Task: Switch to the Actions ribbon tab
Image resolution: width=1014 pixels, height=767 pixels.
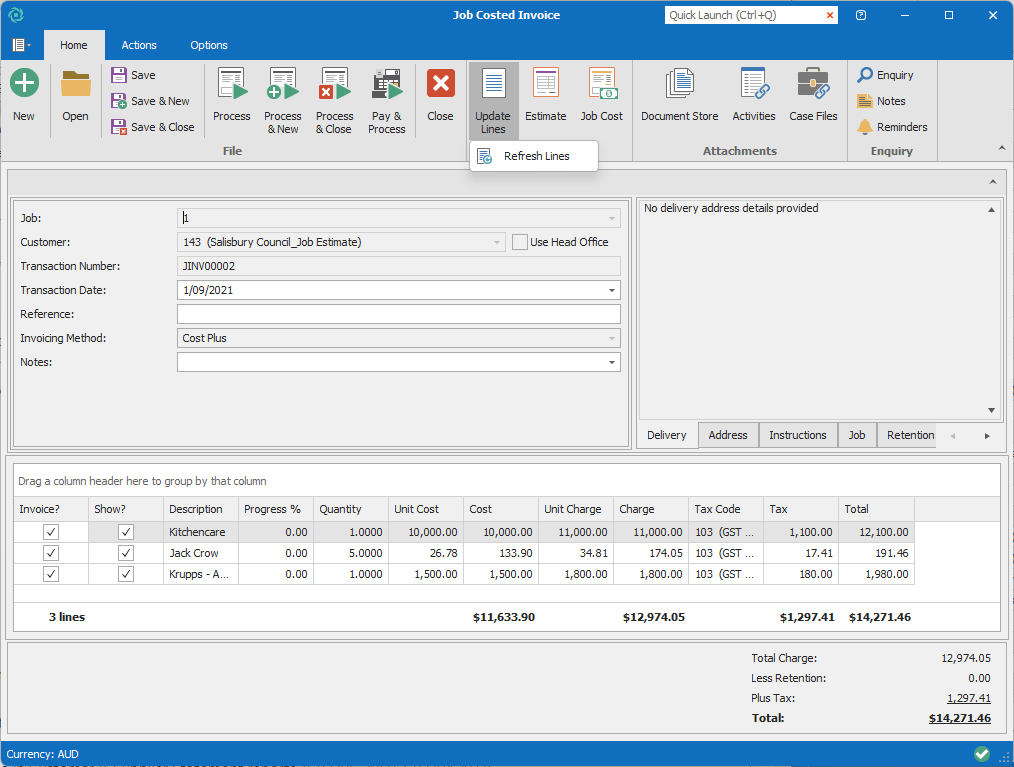Action: point(139,45)
